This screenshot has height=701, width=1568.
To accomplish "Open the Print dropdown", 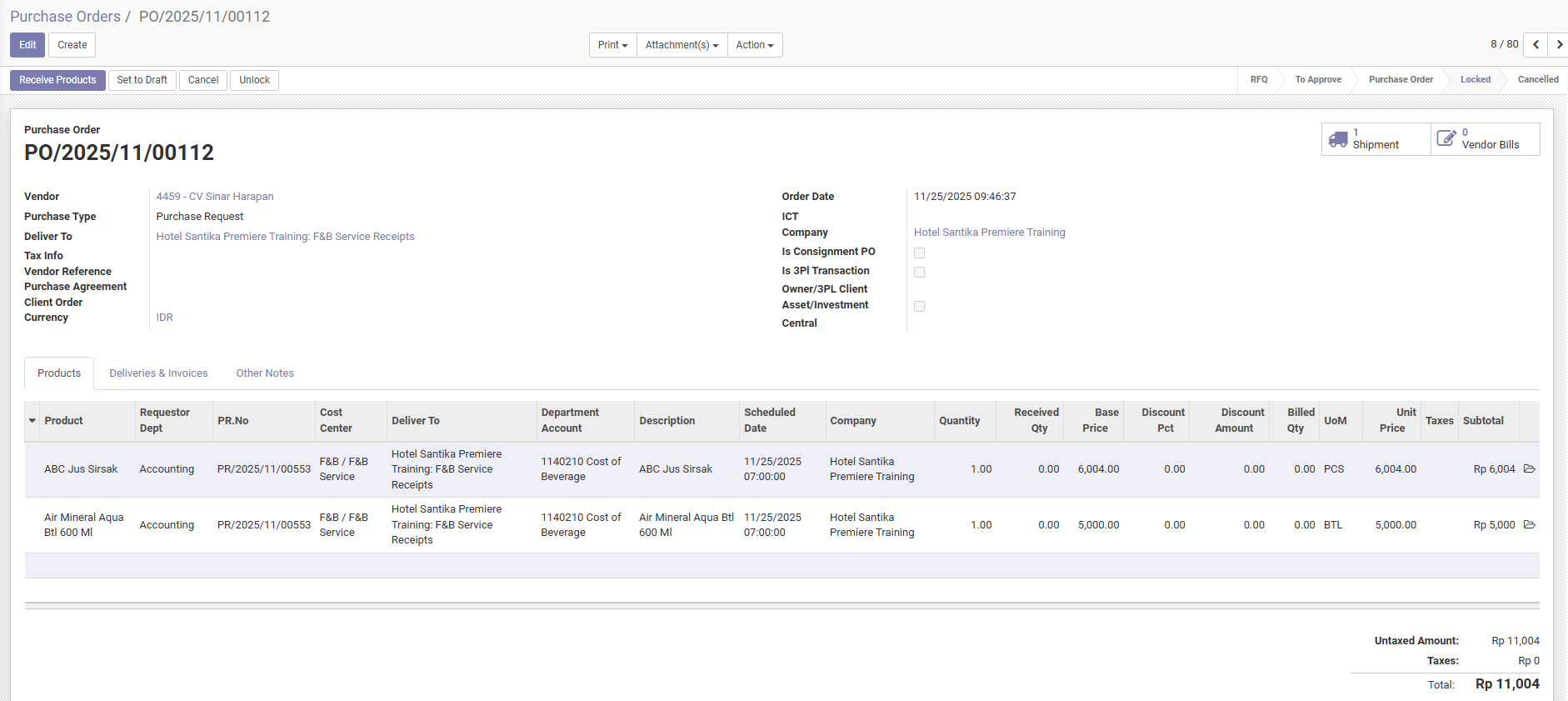I will pyautogui.click(x=612, y=45).
